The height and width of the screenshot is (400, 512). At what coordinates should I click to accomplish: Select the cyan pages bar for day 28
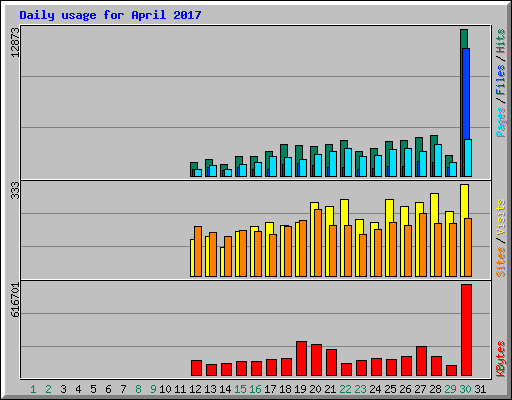click(438, 160)
